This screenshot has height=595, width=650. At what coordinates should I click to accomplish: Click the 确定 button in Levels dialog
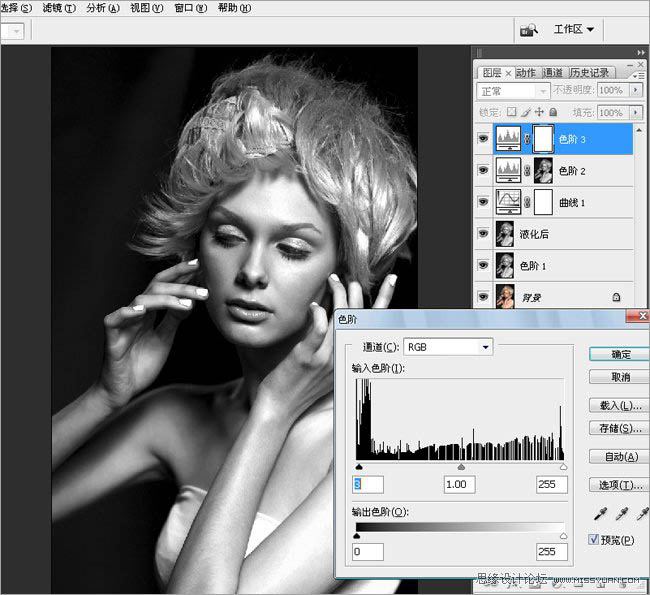click(618, 354)
